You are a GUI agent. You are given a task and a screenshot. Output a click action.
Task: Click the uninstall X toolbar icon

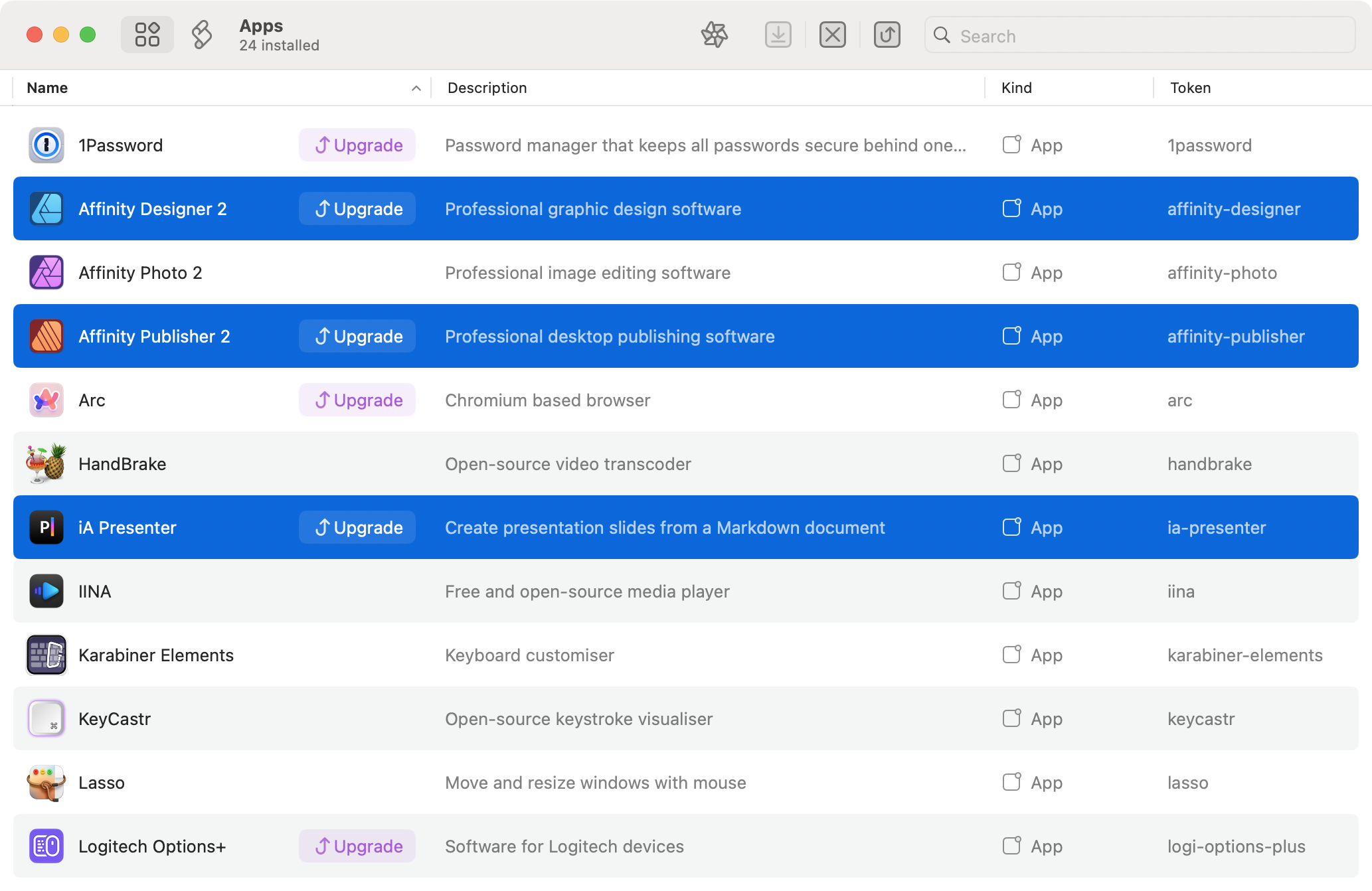[832, 35]
